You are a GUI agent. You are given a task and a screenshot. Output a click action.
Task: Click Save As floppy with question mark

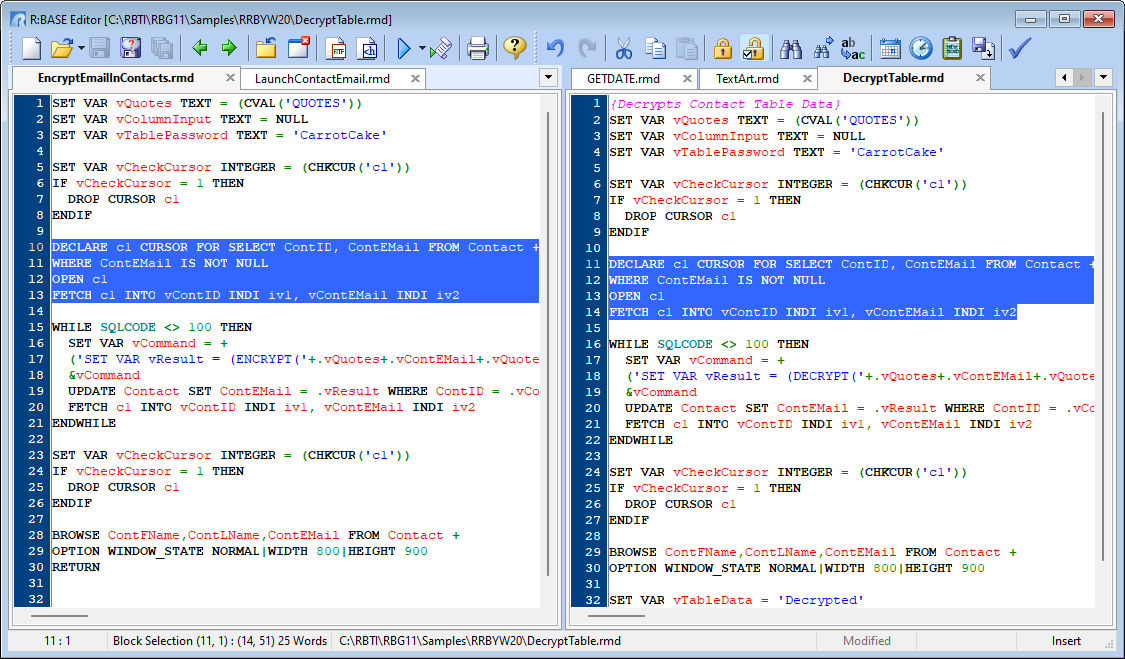[130, 49]
